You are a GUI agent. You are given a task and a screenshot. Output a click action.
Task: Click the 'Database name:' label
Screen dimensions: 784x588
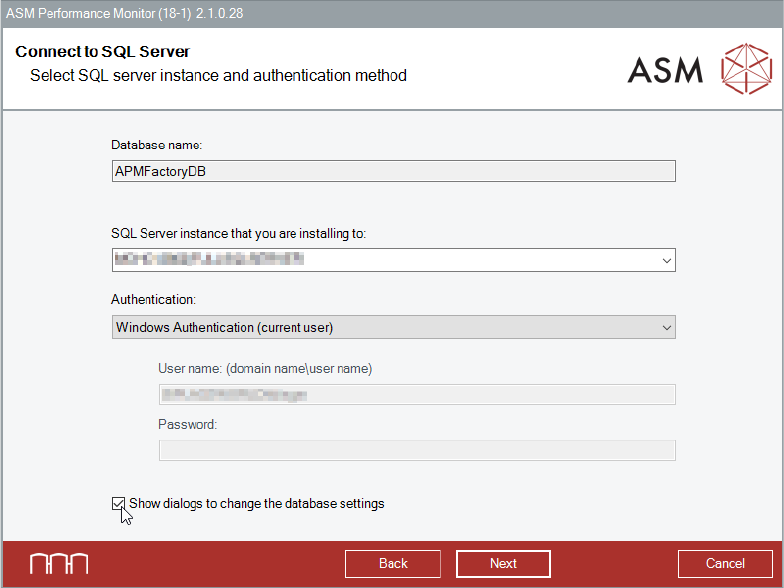click(157, 145)
